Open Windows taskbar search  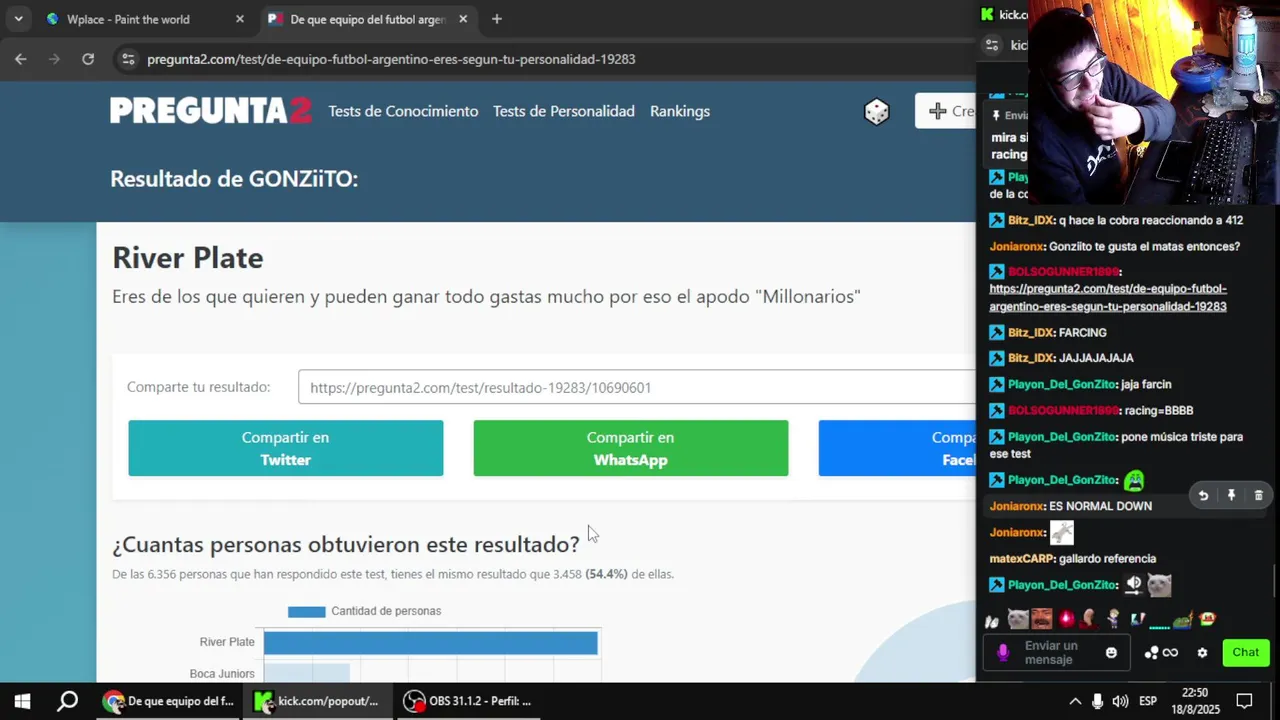click(x=68, y=701)
